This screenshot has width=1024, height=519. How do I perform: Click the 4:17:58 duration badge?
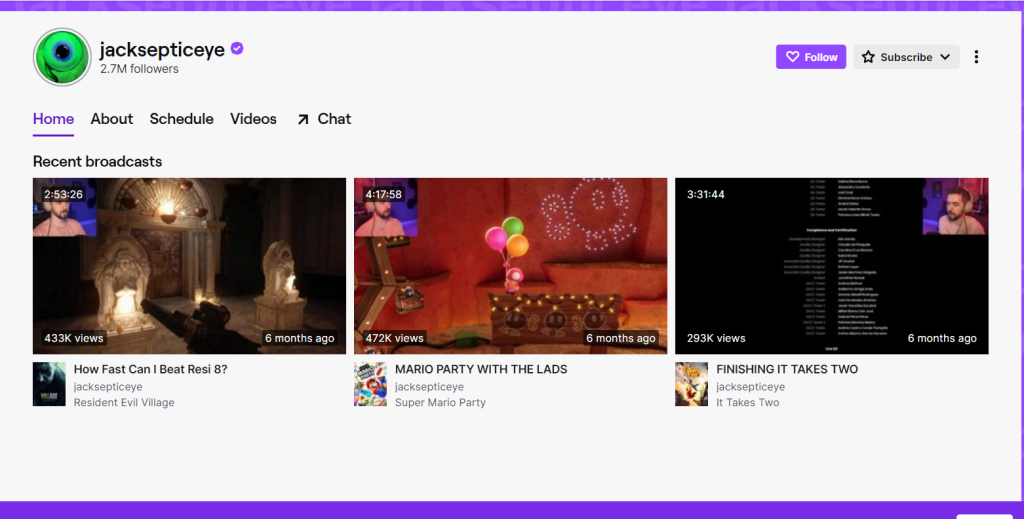tap(384, 194)
